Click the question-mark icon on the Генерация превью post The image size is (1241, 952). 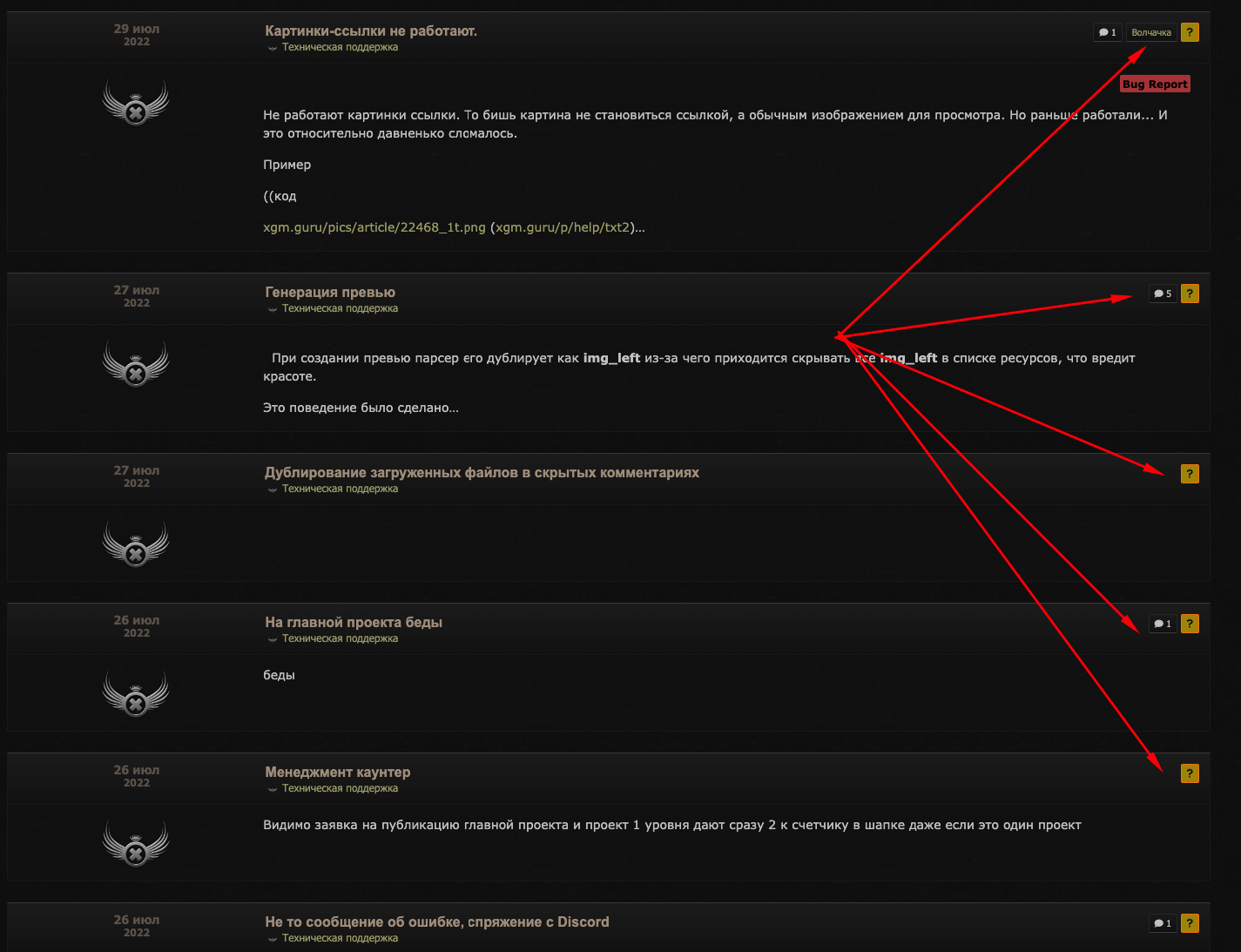coord(1190,294)
